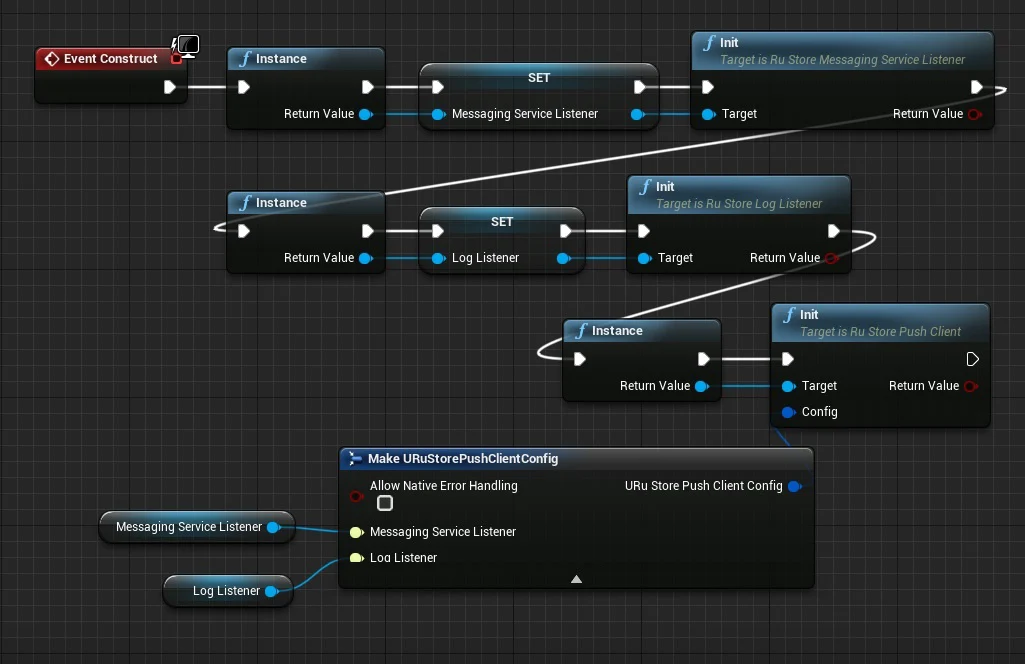Click exec input pin of SET Messaging Service Listener
The width and height of the screenshot is (1025, 664).
438,87
